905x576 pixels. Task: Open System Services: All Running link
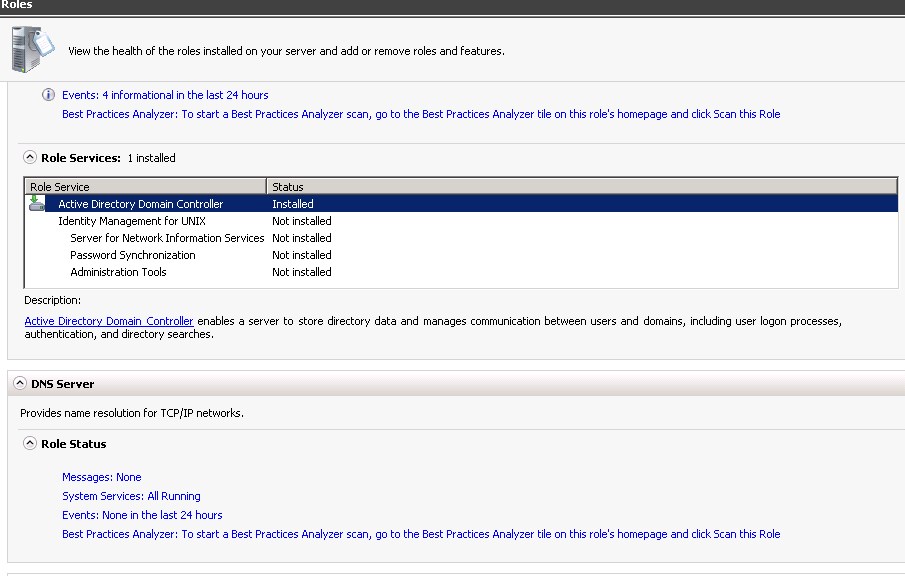coord(131,496)
